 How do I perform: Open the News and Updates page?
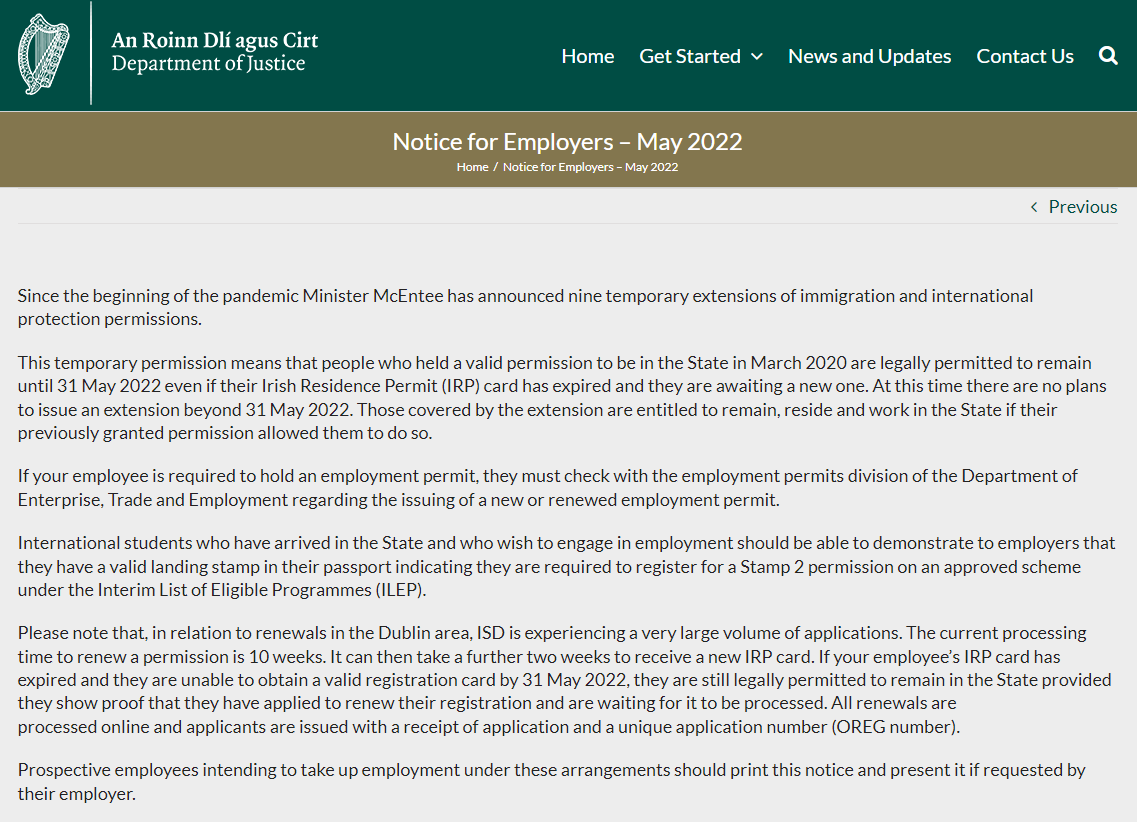869,56
